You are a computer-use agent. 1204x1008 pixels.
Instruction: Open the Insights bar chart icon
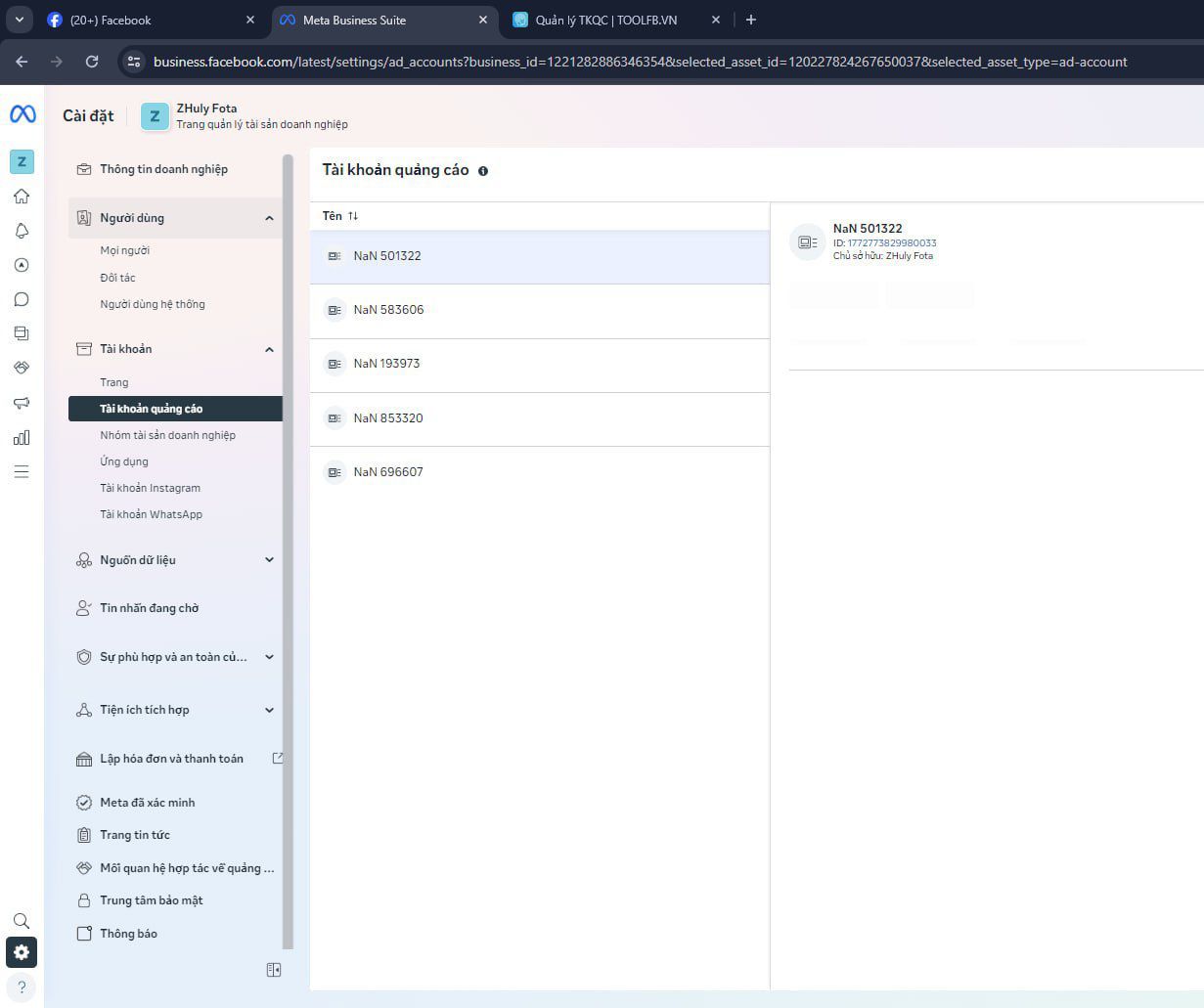pyautogui.click(x=22, y=437)
